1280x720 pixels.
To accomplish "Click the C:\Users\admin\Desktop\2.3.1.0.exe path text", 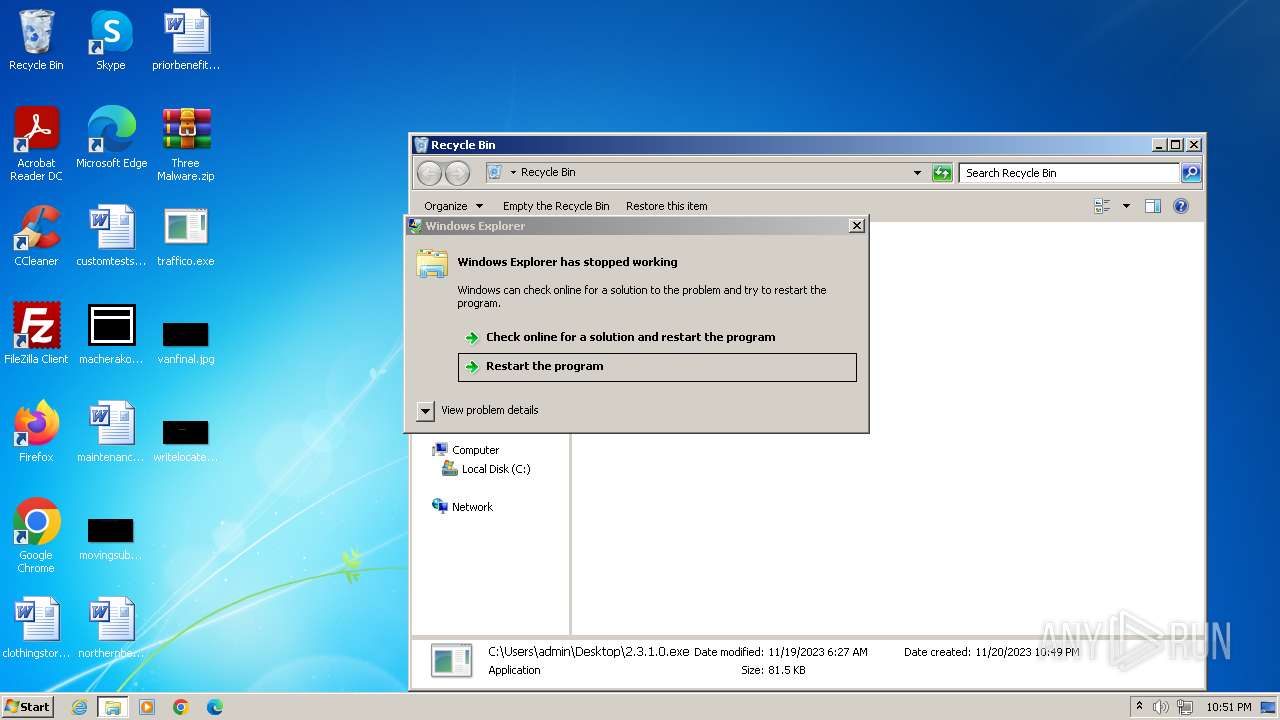I will click(588, 651).
